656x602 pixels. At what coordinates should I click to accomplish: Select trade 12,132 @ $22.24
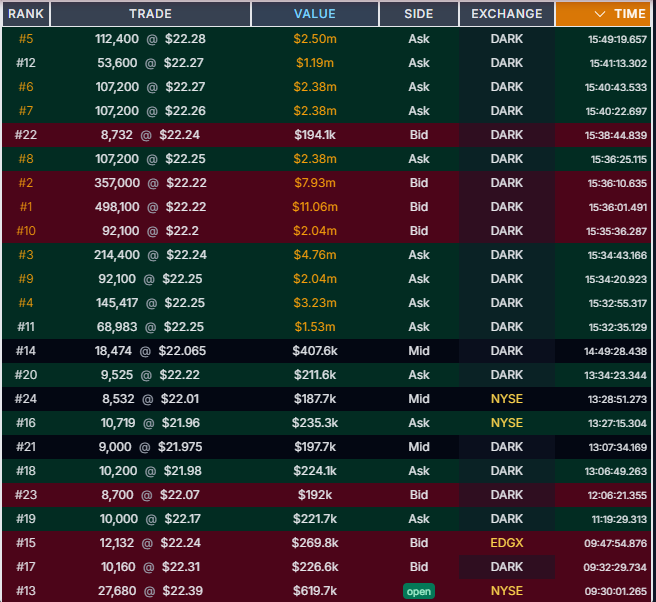[x=150, y=543]
